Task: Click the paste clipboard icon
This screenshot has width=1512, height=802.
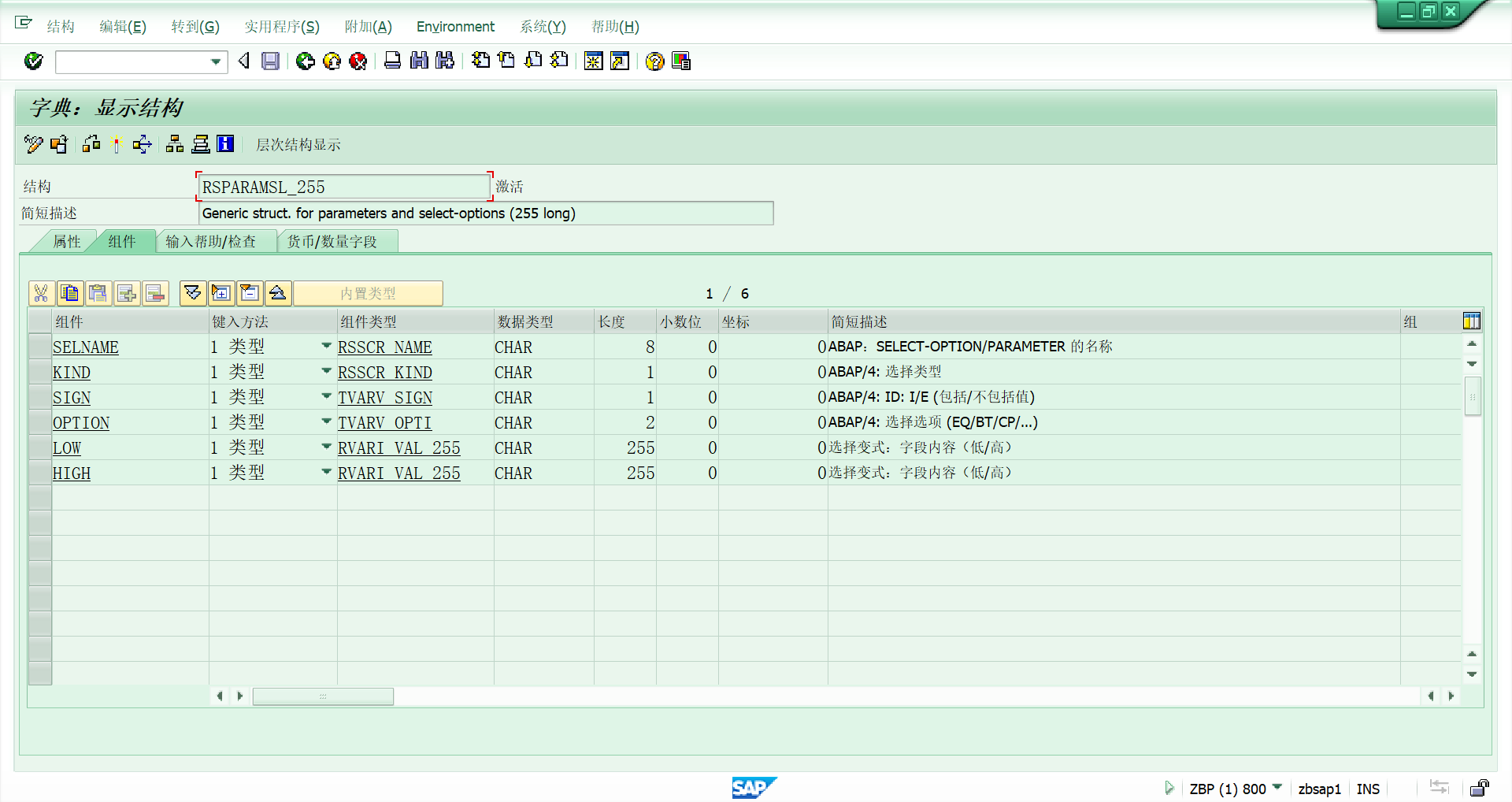Action: (x=99, y=293)
